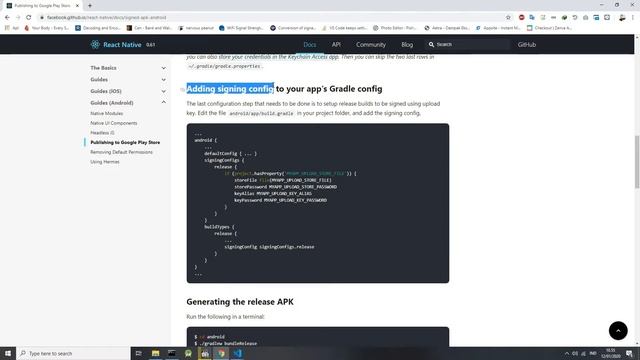The image size is (640, 360).
Task: Click the page vertical scrollbar thumb
Action: pyautogui.click(x=637, y=162)
